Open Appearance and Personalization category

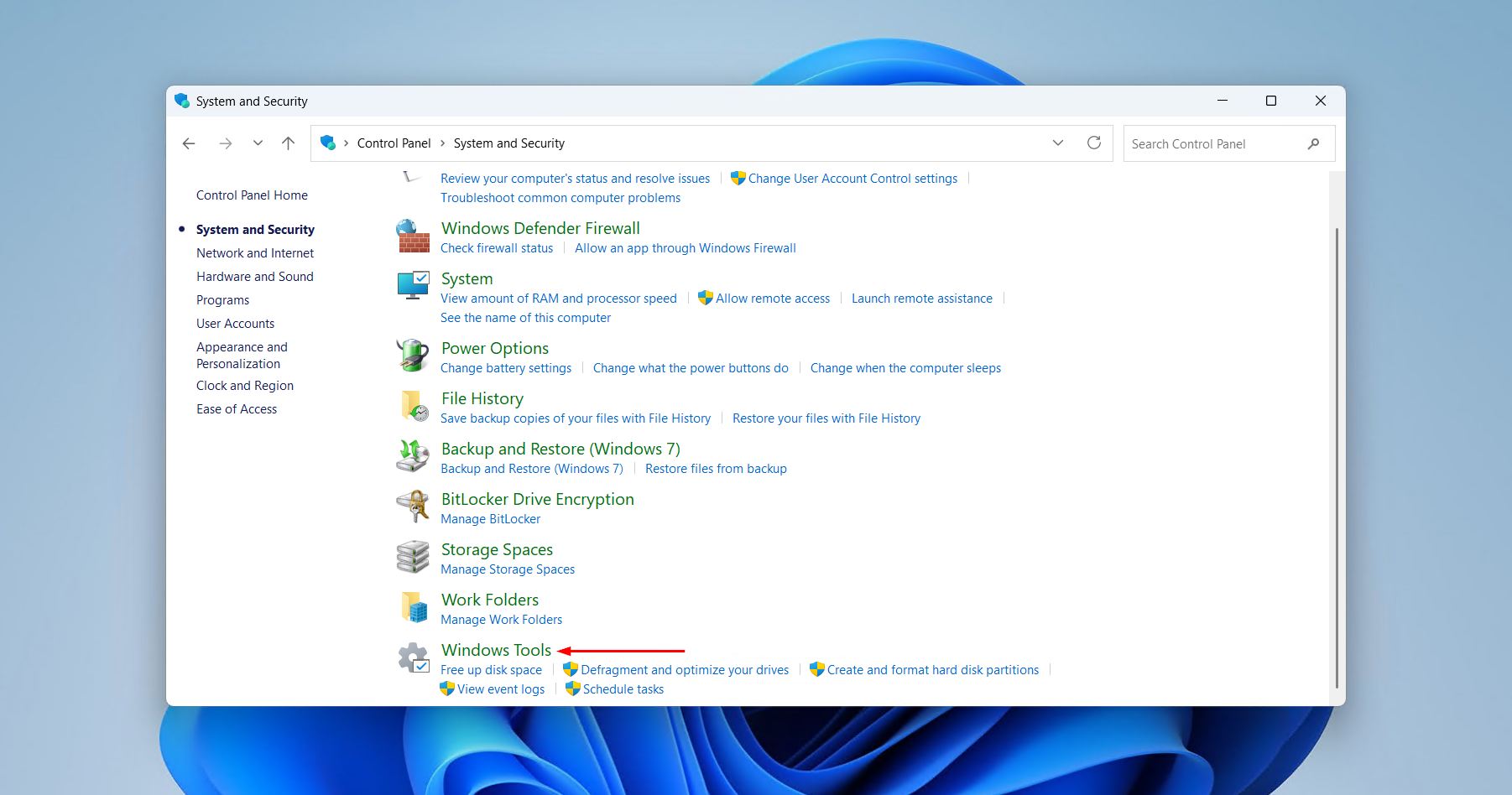242,356
